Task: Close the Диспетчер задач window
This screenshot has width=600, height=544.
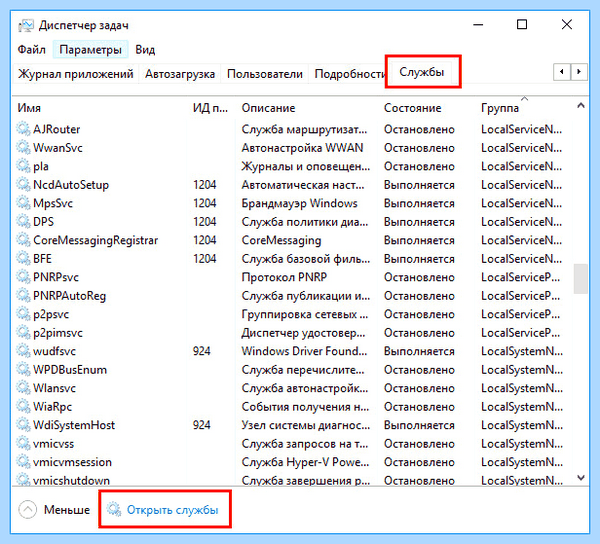Action: pyautogui.click(x=567, y=25)
